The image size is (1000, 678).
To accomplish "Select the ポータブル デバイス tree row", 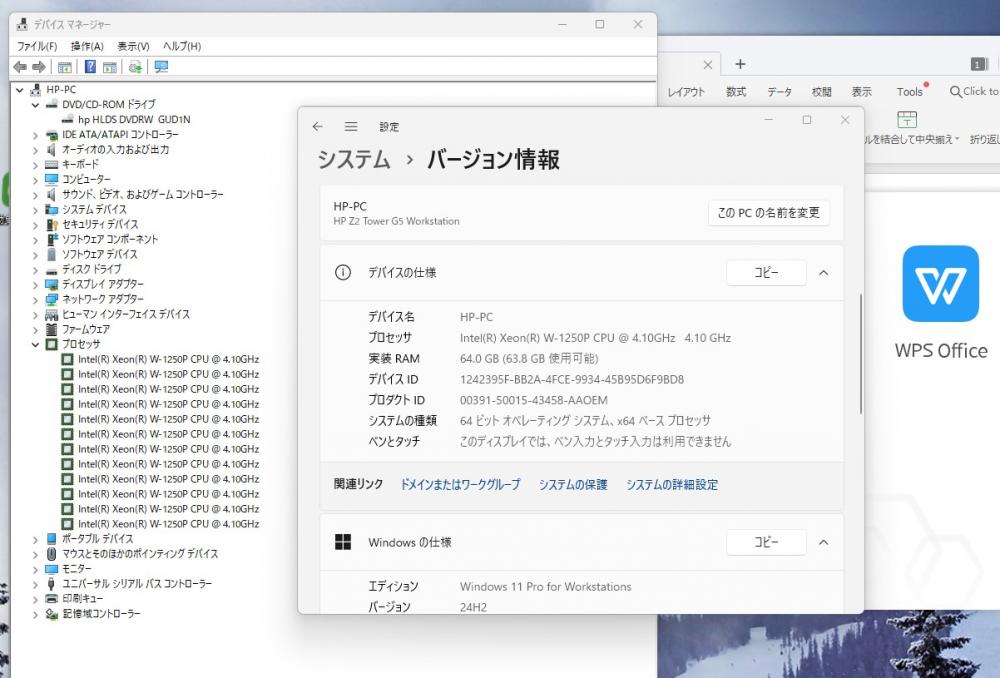I will tap(98, 539).
